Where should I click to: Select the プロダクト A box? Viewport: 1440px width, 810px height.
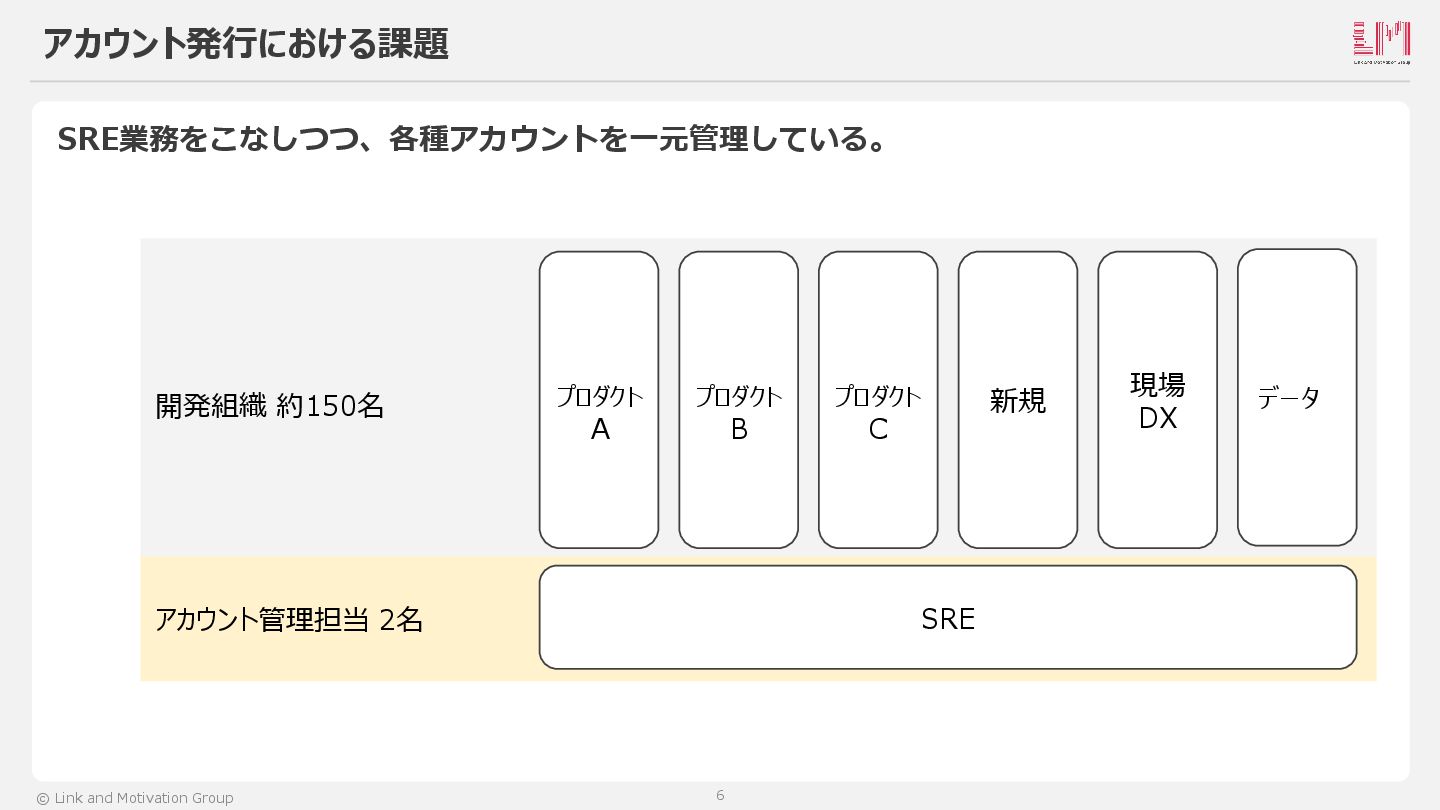(x=599, y=400)
